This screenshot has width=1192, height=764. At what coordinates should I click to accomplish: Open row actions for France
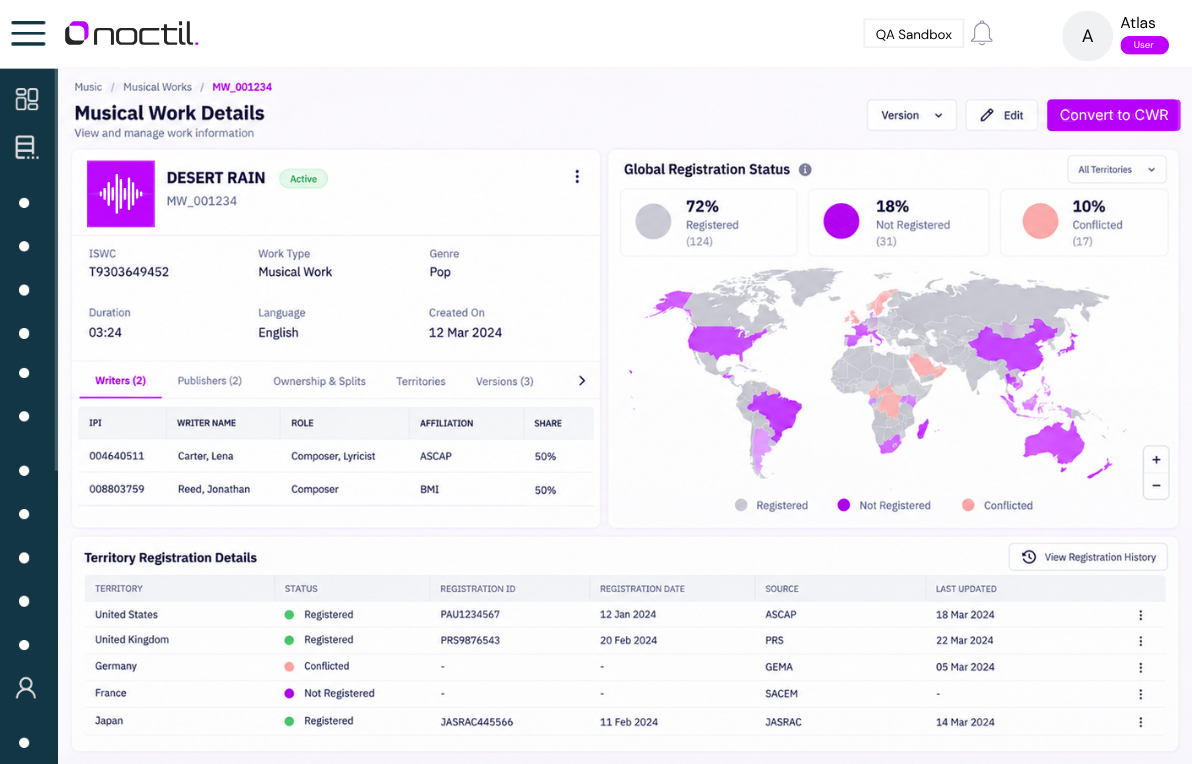coord(1140,694)
